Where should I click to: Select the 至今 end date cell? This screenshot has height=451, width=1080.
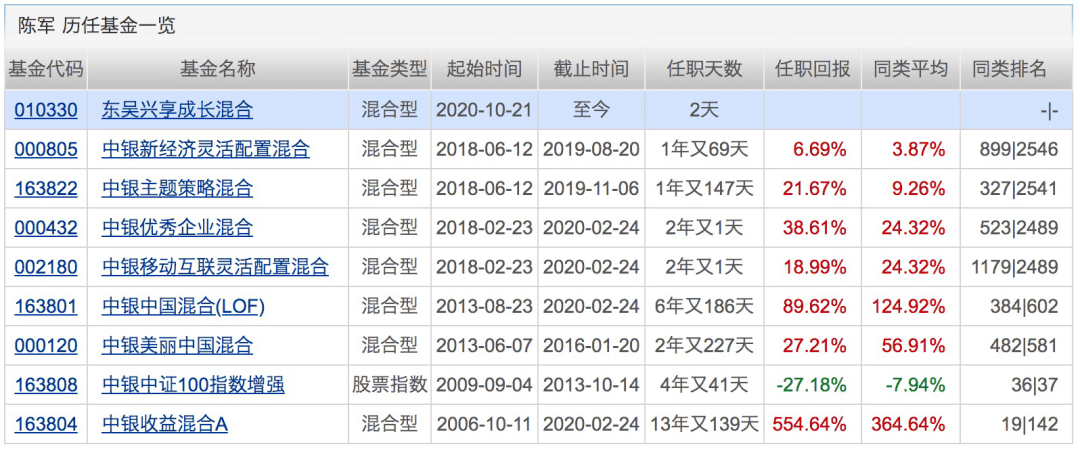click(591, 109)
